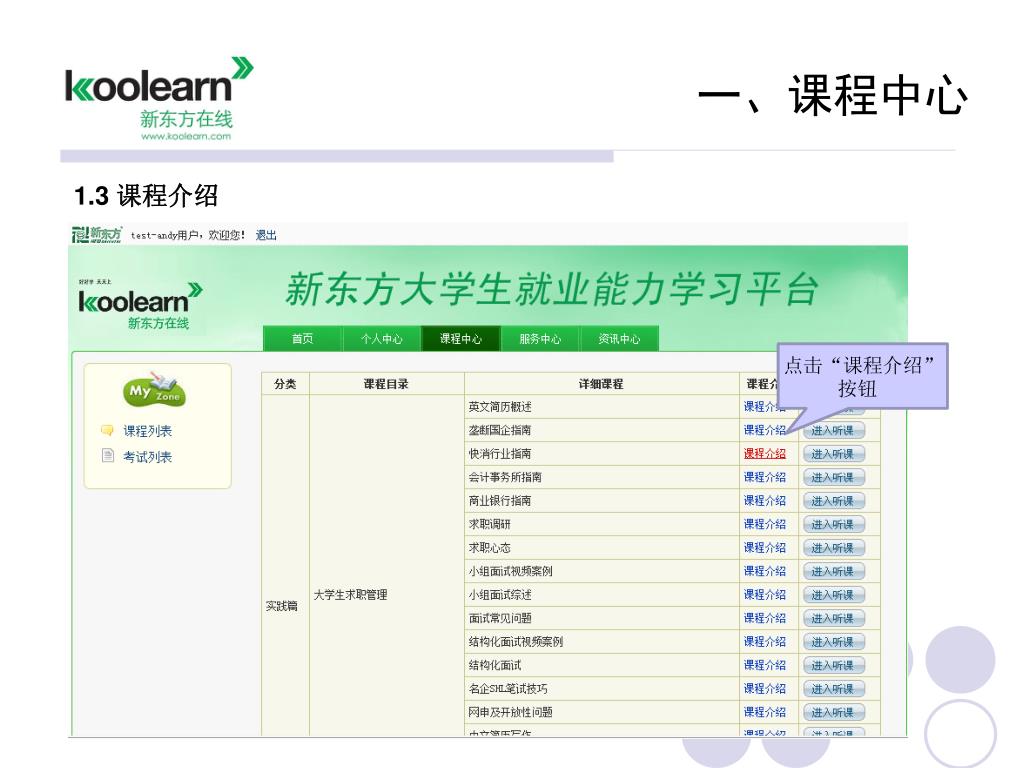The height and width of the screenshot is (768, 1024).
Task: Open the 首页 tab
Action: (x=302, y=338)
